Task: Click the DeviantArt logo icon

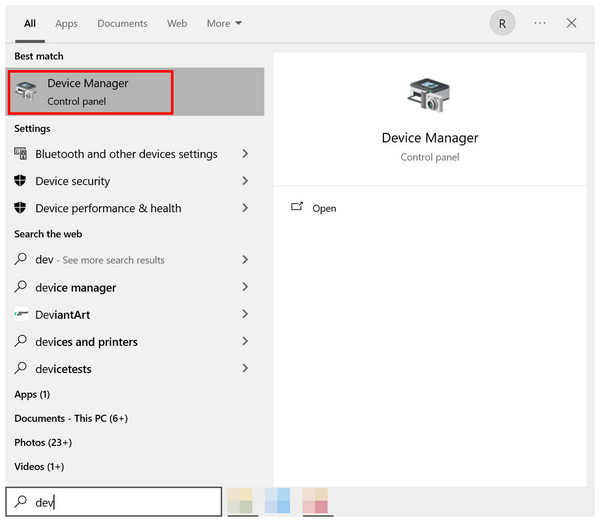Action: [x=21, y=314]
